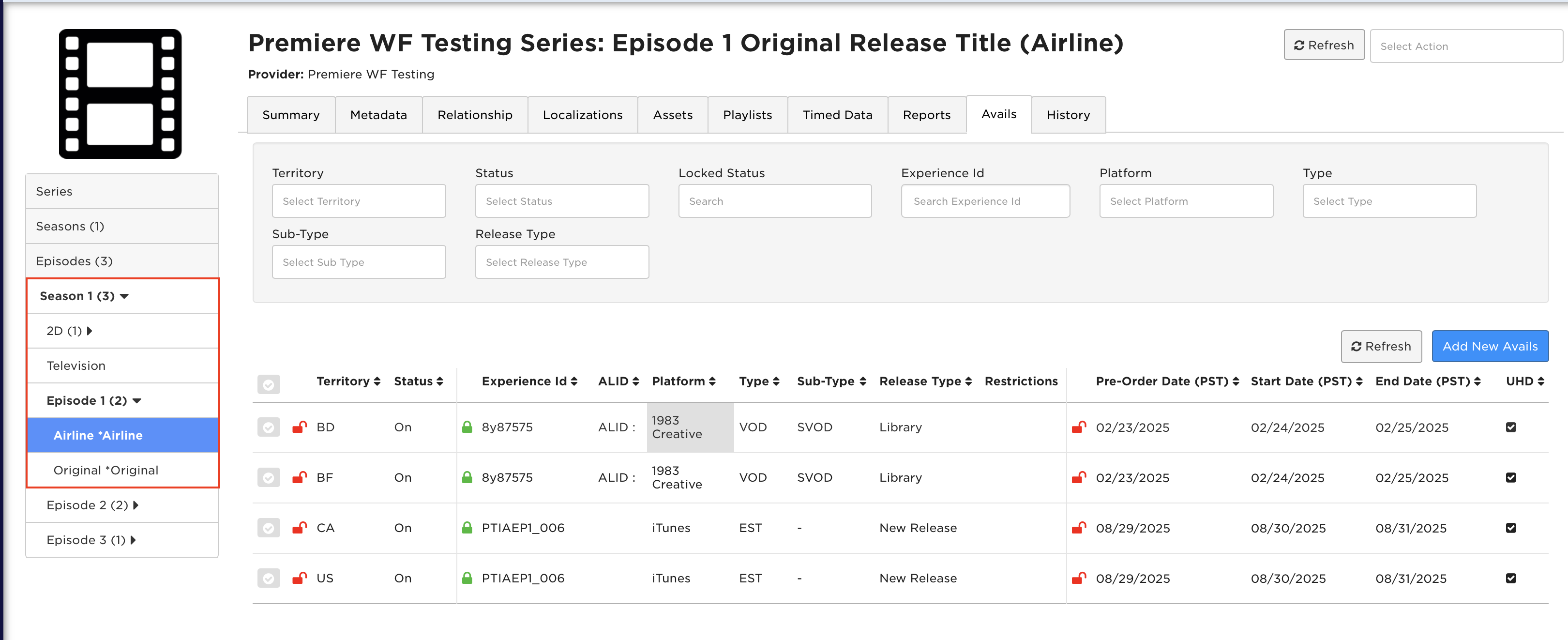1568x640 pixels.
Task: Click the green lock icon in CA row
Action: (467, 527)
